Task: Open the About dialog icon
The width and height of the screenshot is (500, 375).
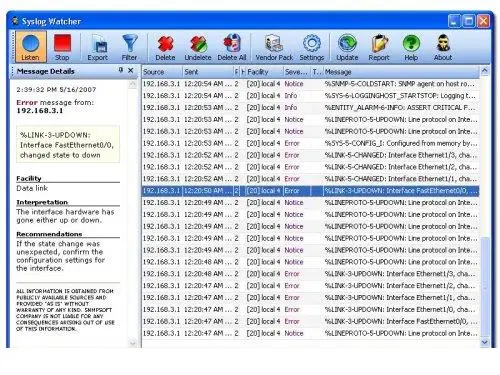Action: pyautogui.click(x=443, y=47)
